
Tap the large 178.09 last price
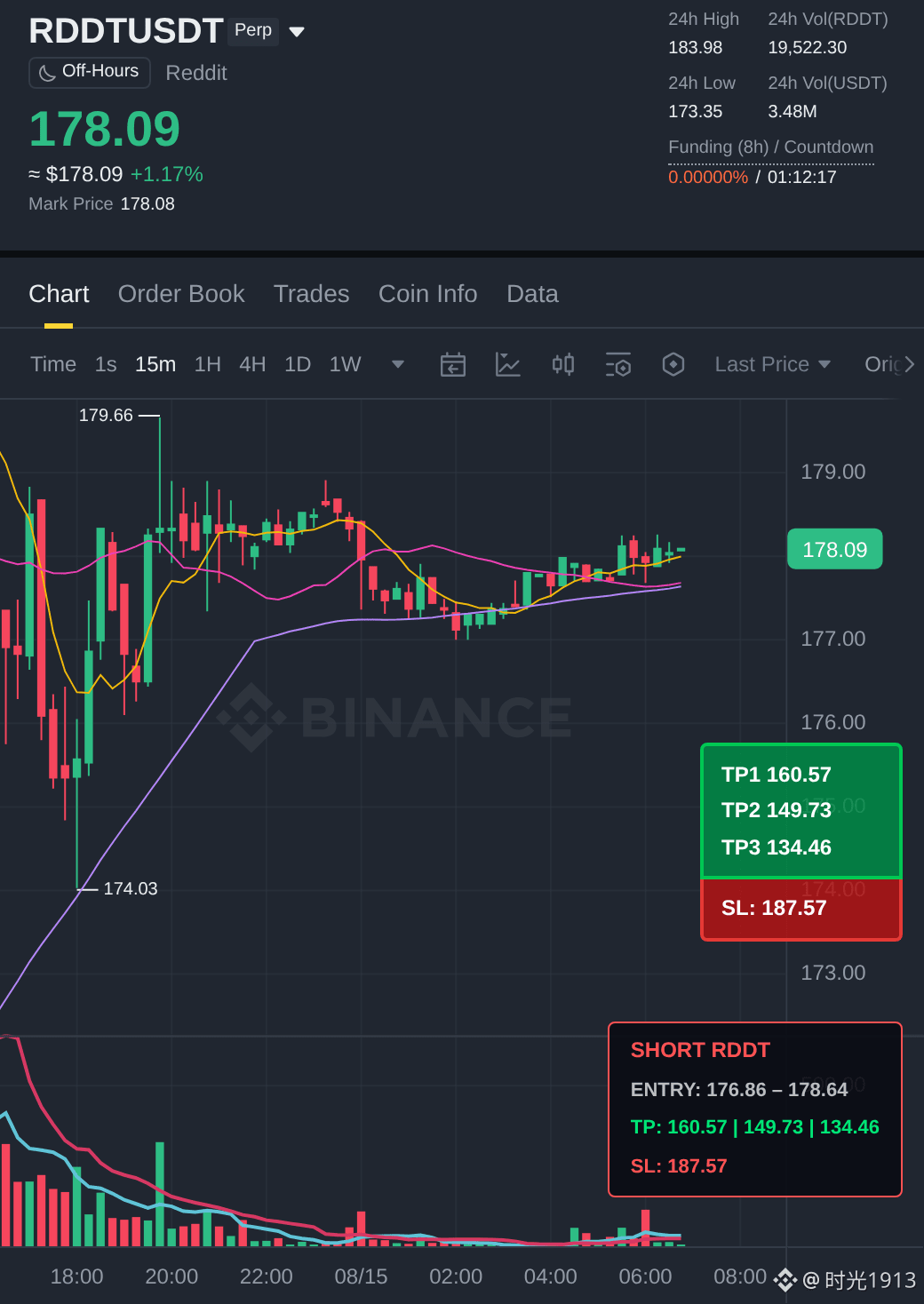(x=105, y=129)
